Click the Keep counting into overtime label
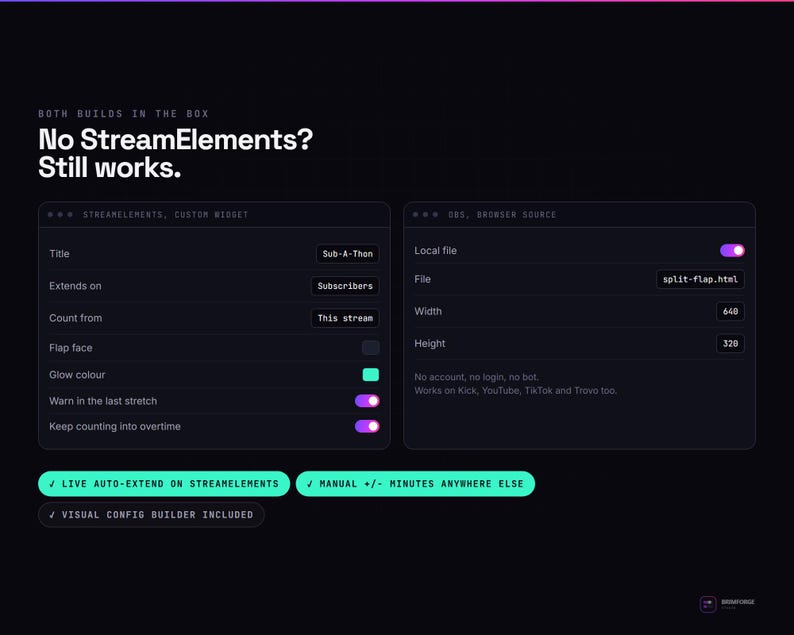The width and height of the screenshot is (794, 635). (115, 426)
